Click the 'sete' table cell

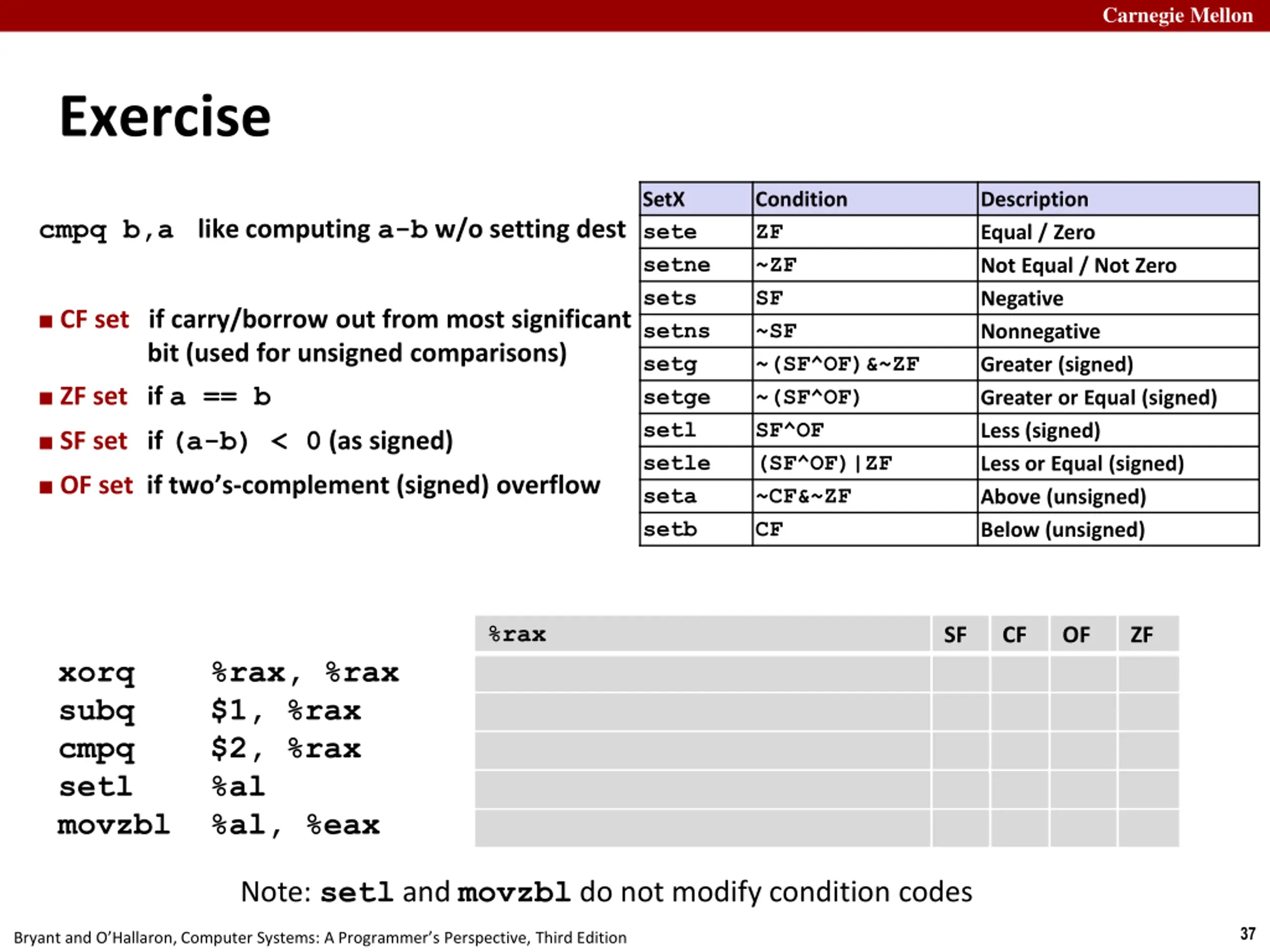point(696,233)
